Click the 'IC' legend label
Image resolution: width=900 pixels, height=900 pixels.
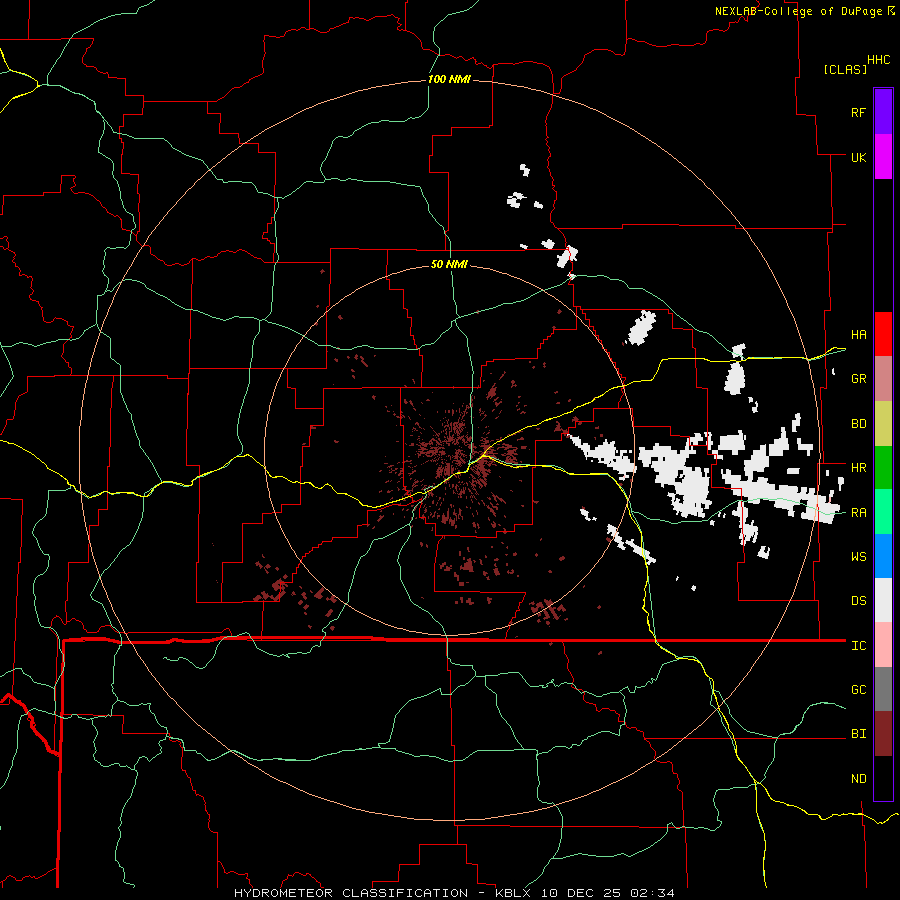(x=858, y=645)
